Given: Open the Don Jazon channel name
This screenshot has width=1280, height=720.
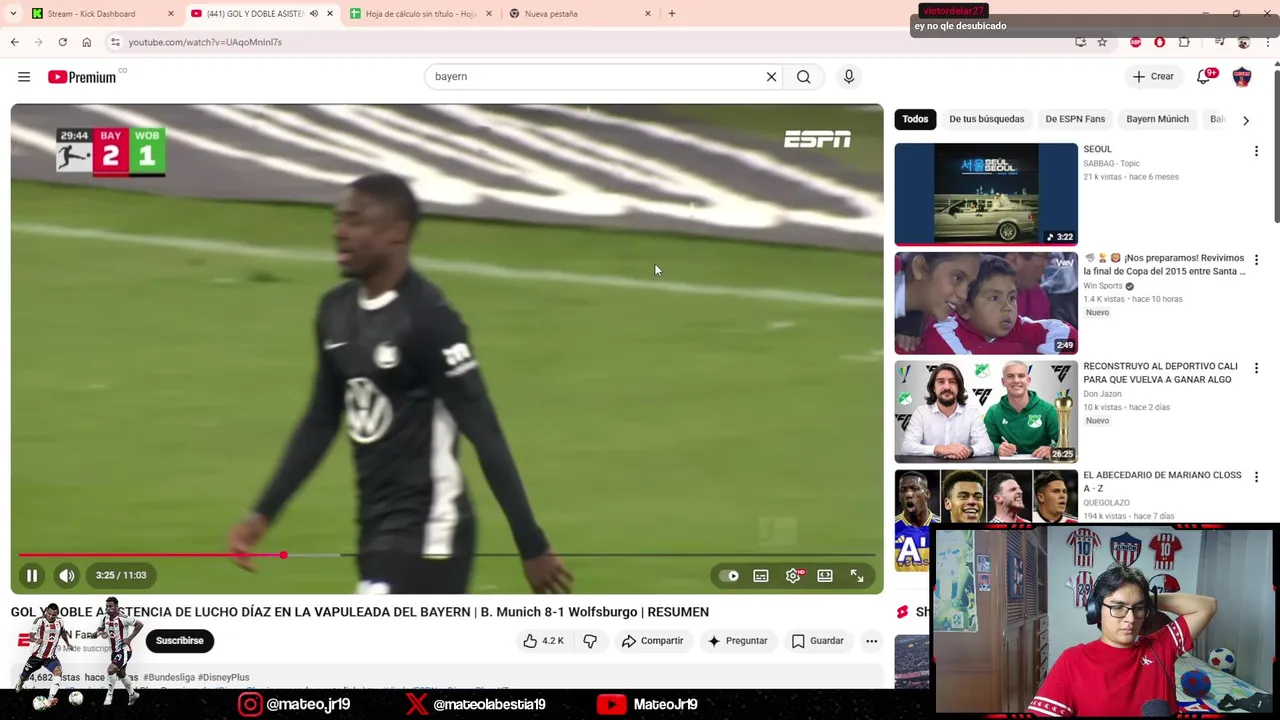Looking at the screenshot, I should pyautogui.click(x=1102, y=394).
